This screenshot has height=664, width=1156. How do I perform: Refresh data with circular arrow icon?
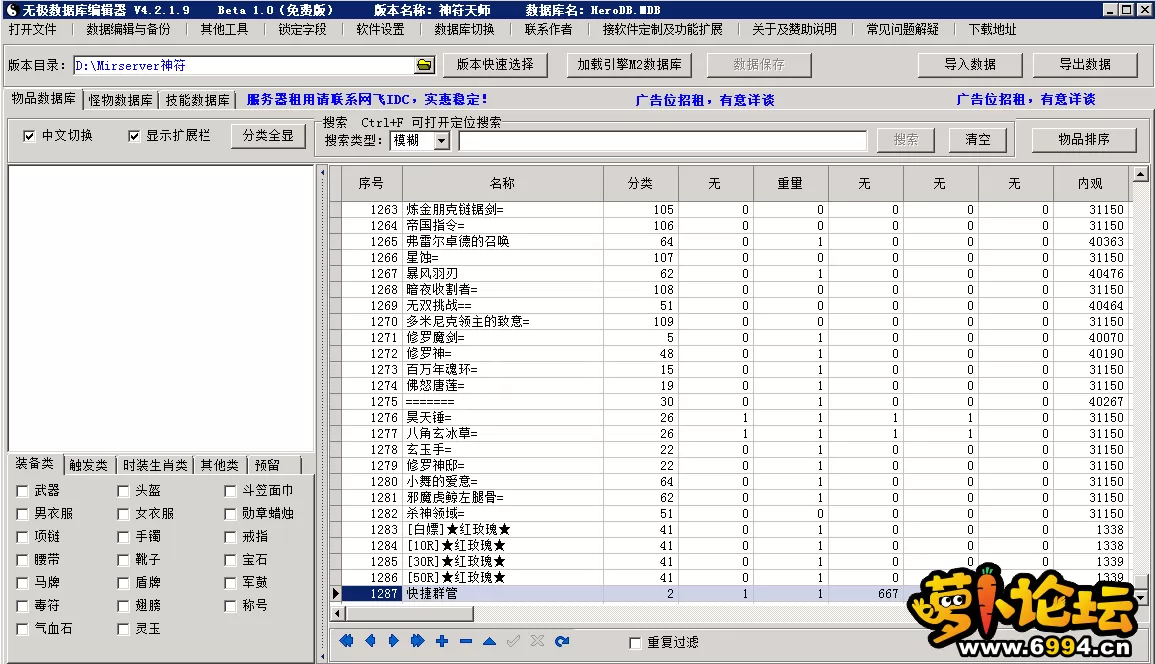click(x=562, y=641)
